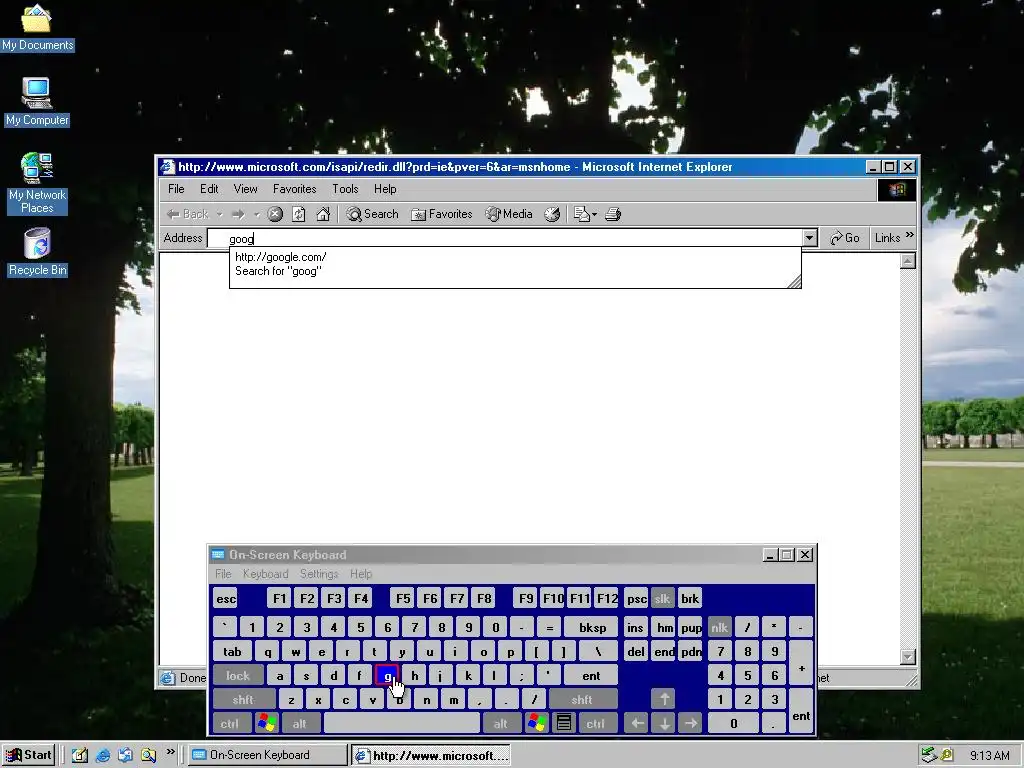Screen dimensions: 1024x768
Task: Click the esc key on keyboard
Action: pos(226,599)
